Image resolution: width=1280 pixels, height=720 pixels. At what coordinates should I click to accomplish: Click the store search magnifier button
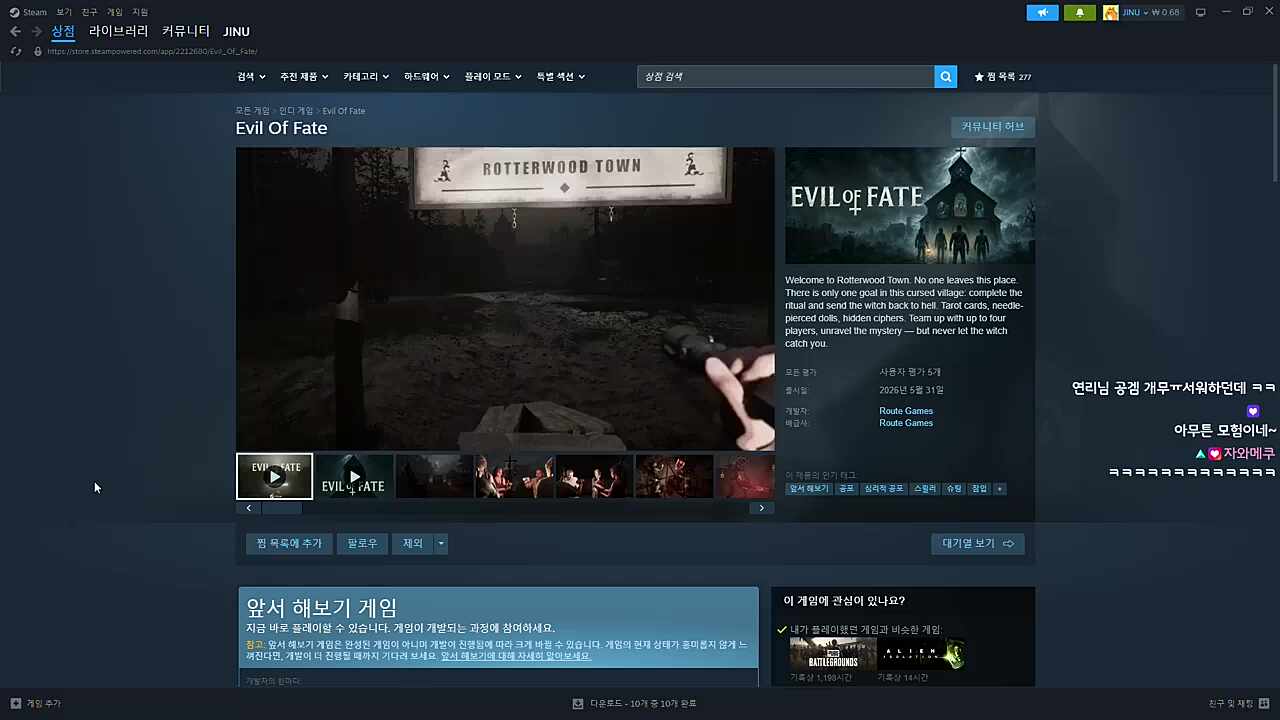[x=946, y=76]
